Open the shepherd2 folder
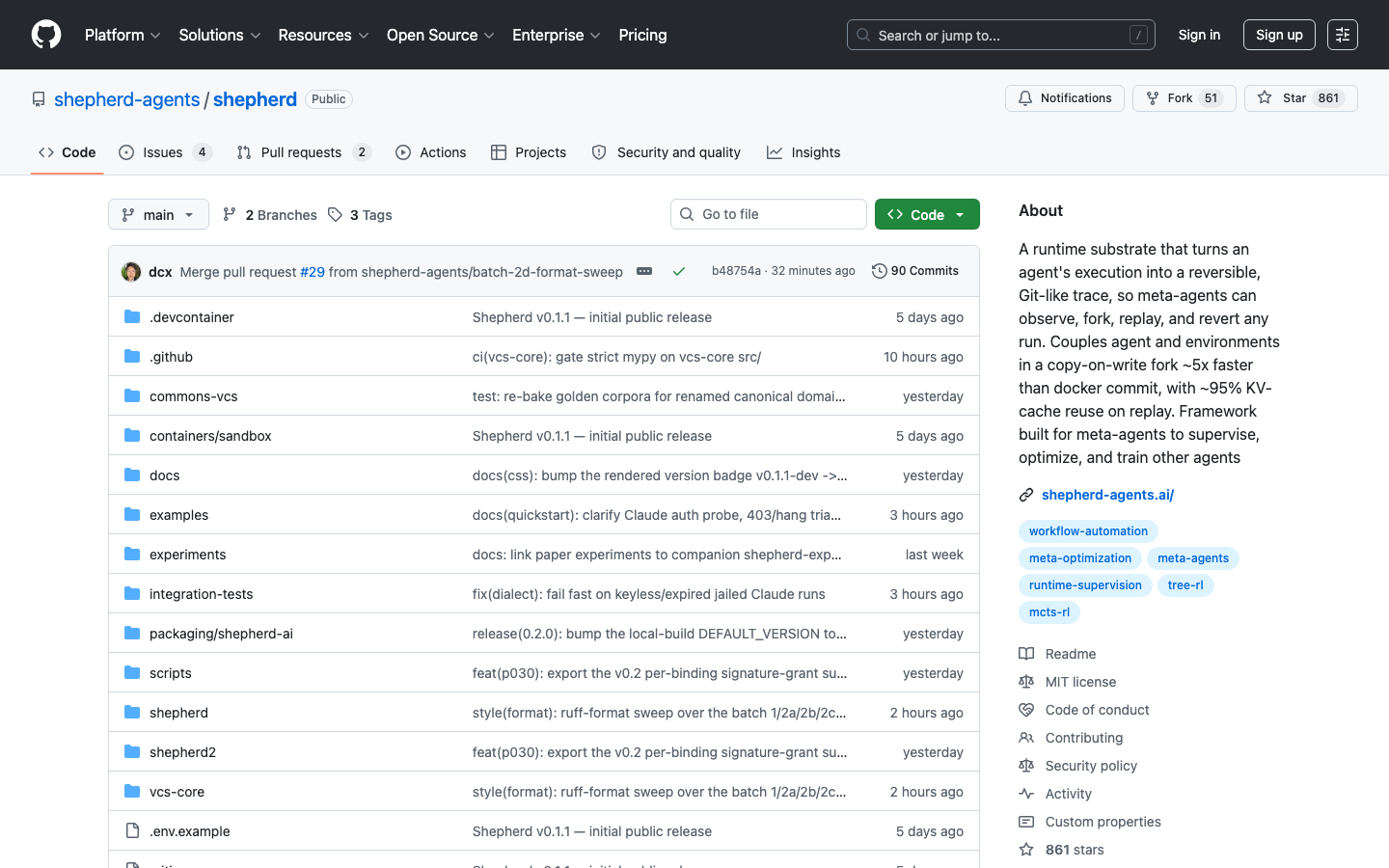This screenshot has width=1389, height=868. tap(182, 752)
